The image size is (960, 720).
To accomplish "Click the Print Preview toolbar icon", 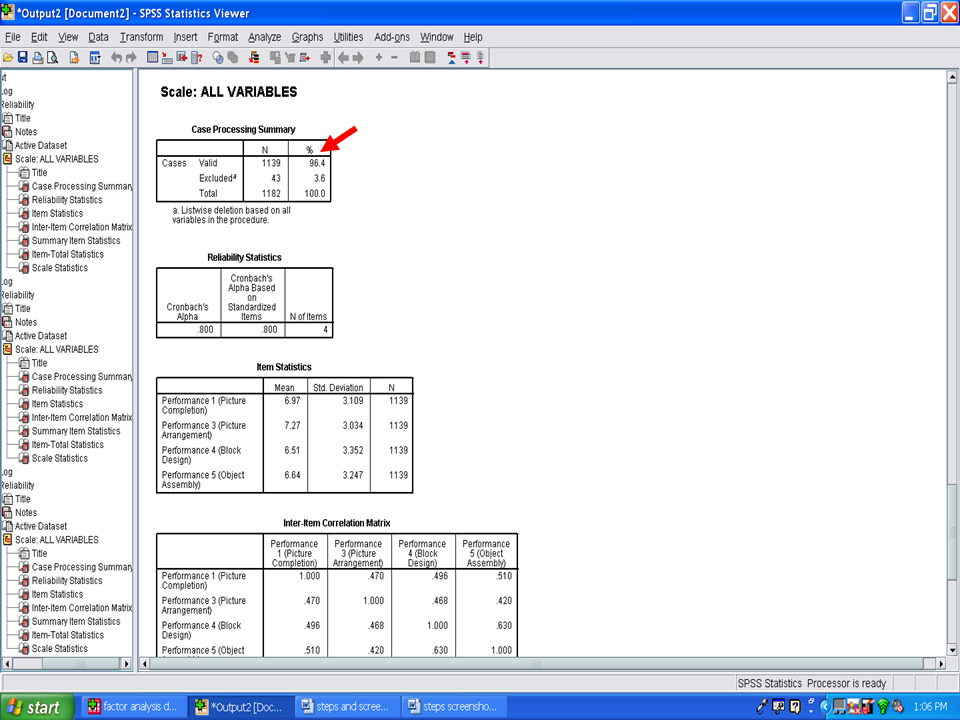I will (x=52, y=58).
